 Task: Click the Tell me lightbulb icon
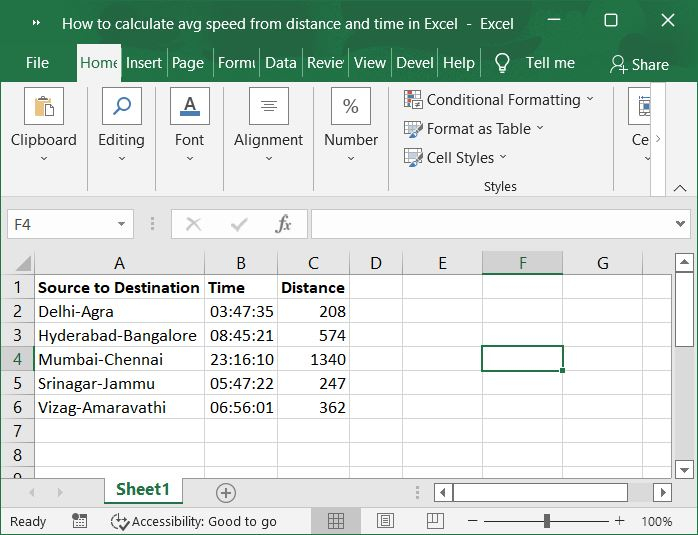point(502,63)
